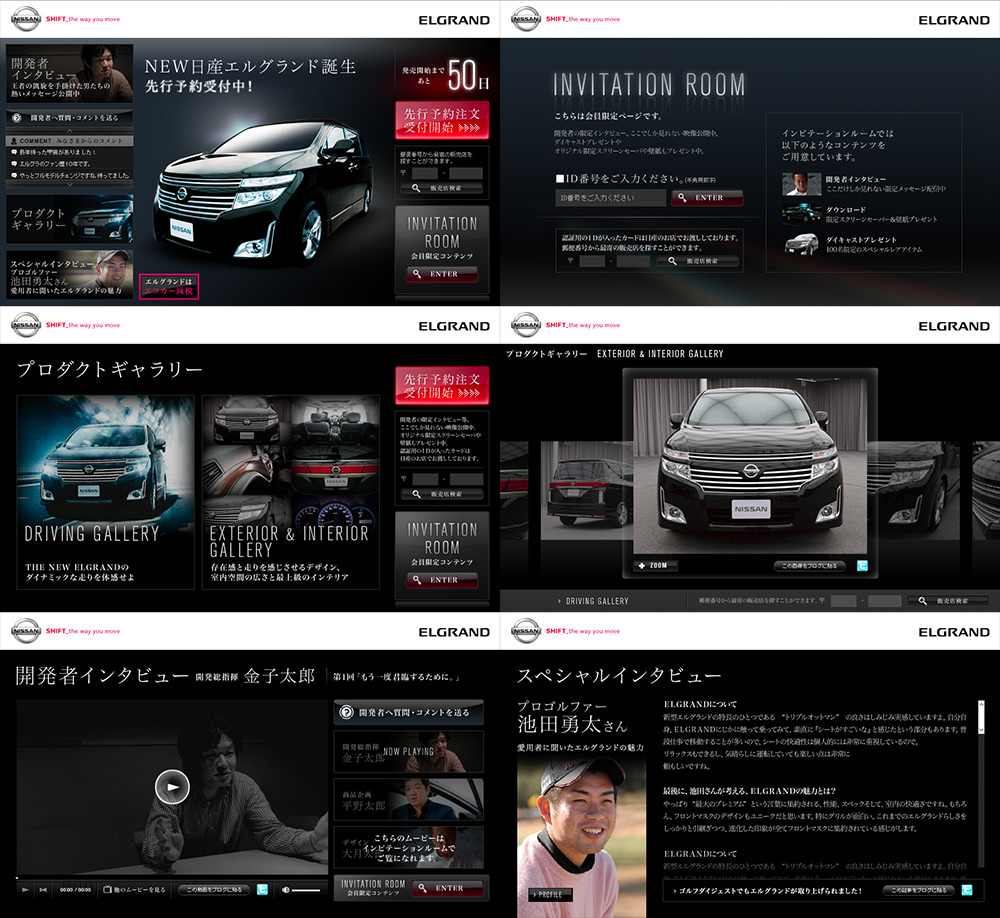Click the ダウンロード item in the Invitation Room list
Viewport: 1000px width, 918px height.
pyautogui.click(x=860, y=214)
